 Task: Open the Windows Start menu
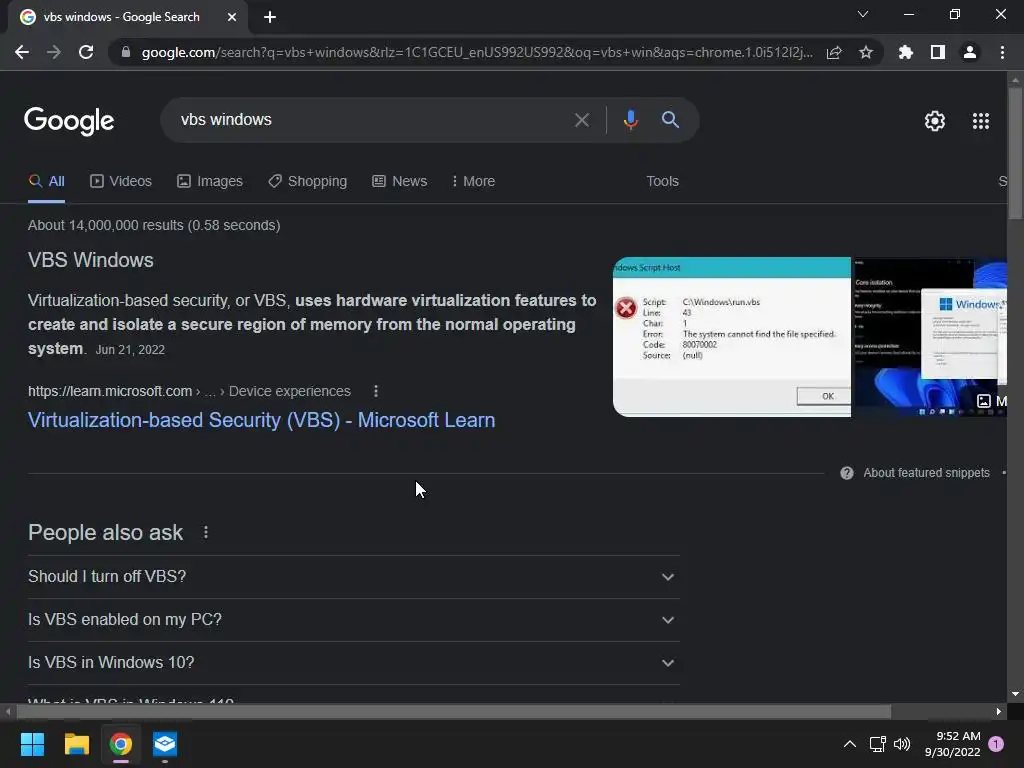coord(32,744)
